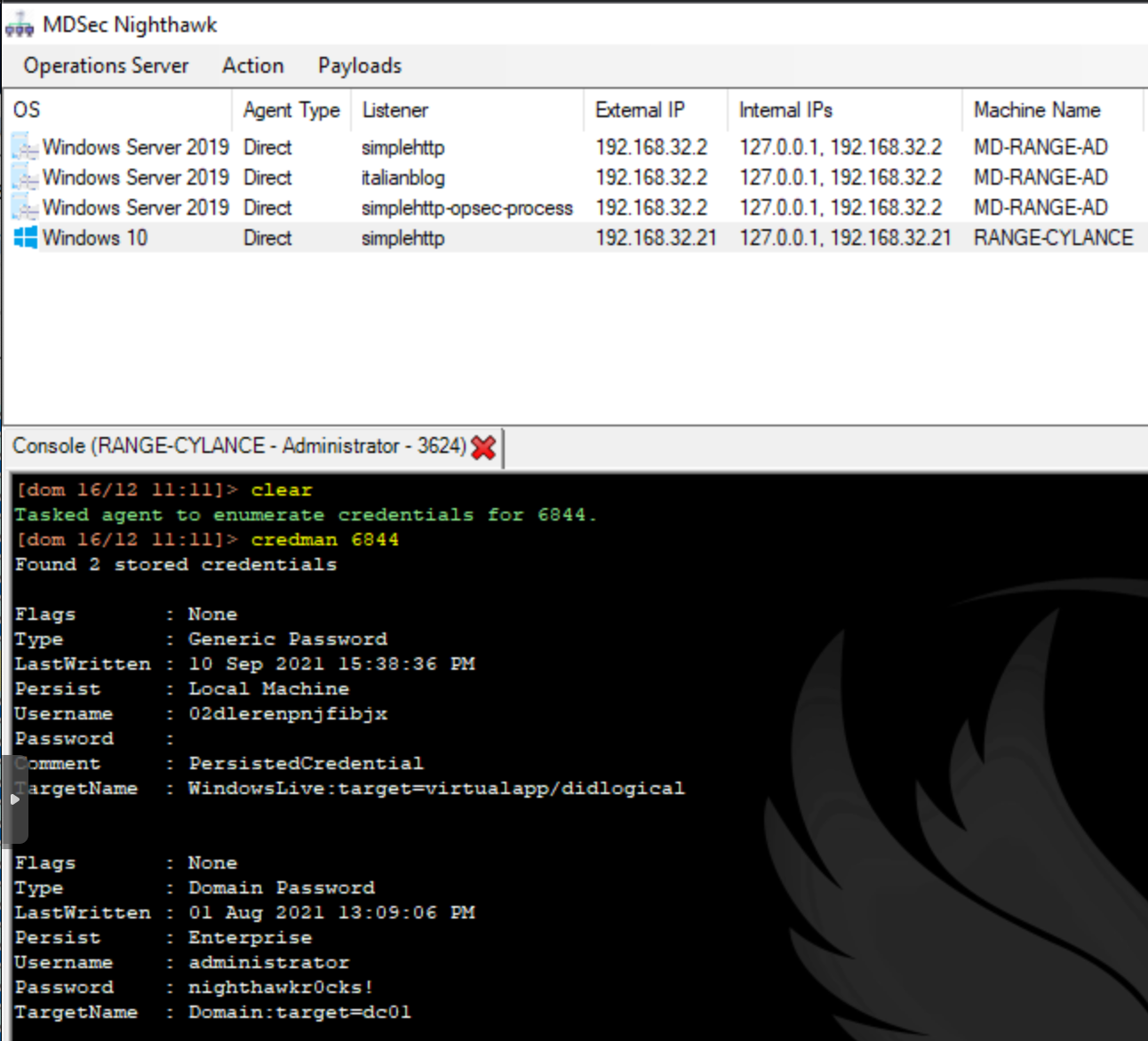The height and width of the screenshot is (1041, 1148).
Task: Click the nighthawkr0cks! password text in console
Action: (x=281, y=988)
